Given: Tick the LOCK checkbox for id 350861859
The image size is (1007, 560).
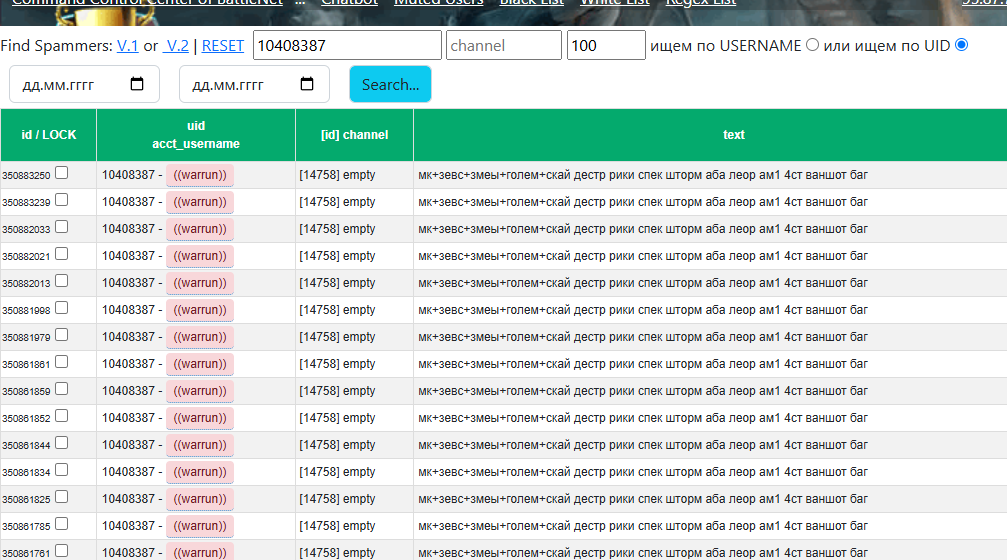Looking at the screenshot, I should (x=62, y=389).
